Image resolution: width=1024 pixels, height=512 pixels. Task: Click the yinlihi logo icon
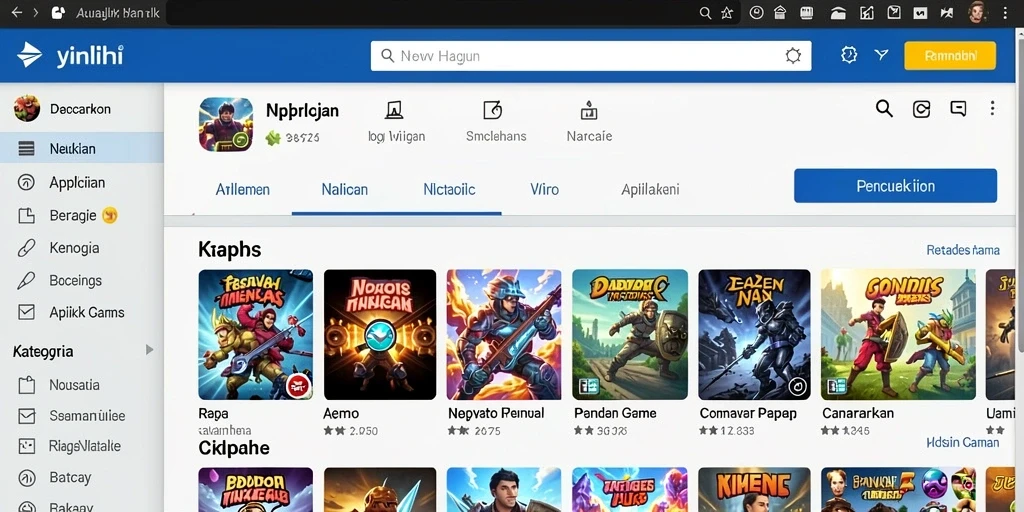(29, 56)
